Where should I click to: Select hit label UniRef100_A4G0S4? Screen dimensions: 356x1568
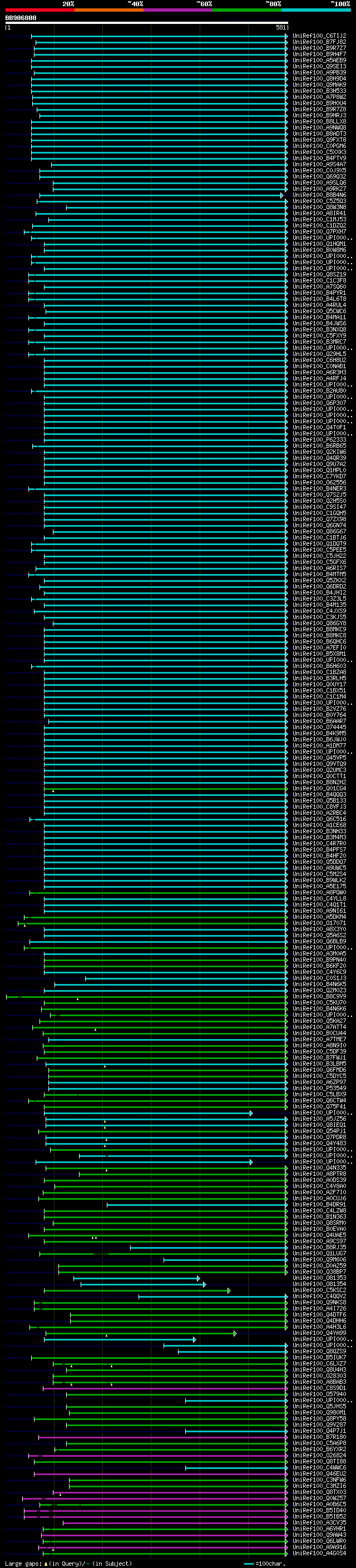pyautogui.click(x=319, y=1554)
